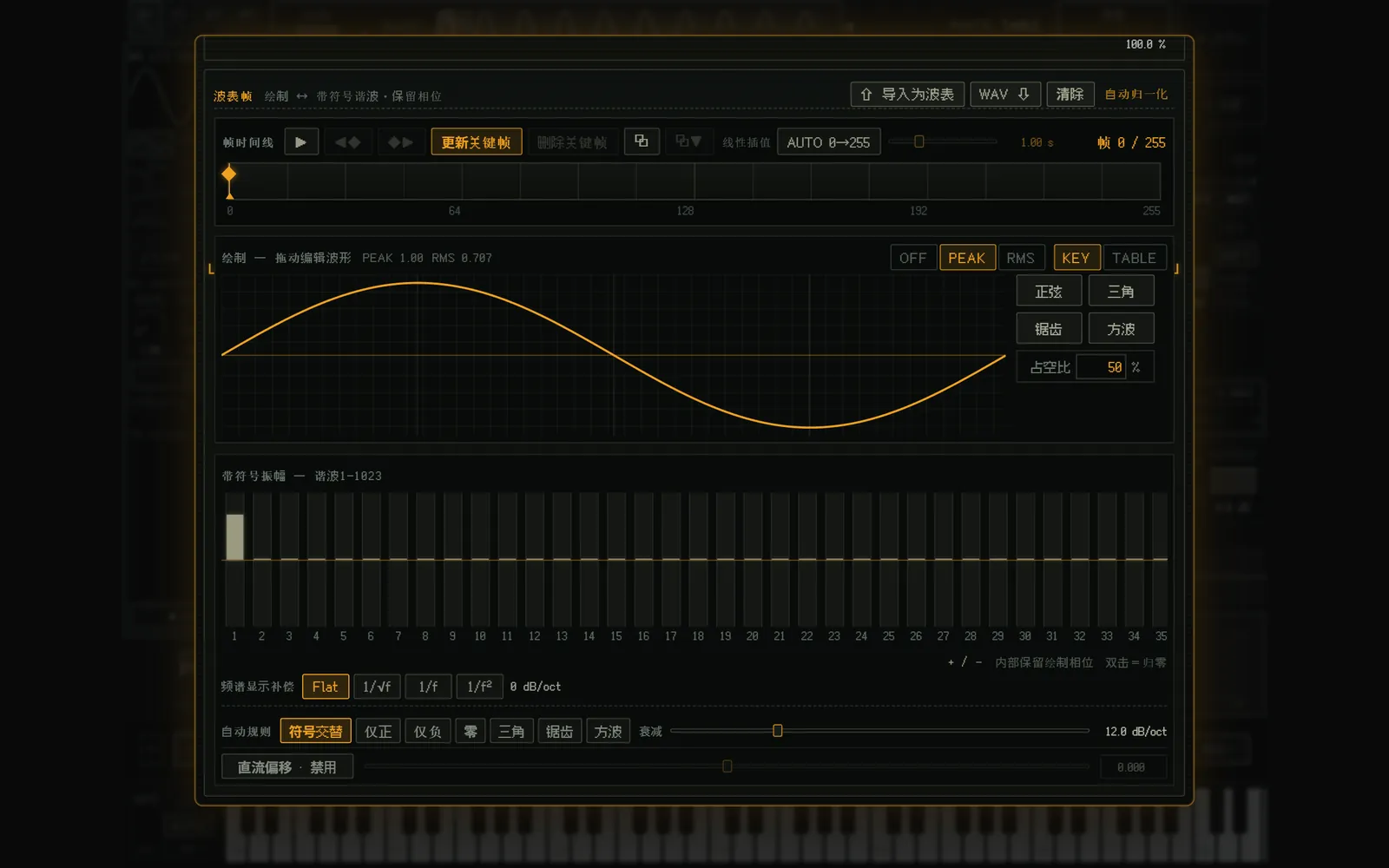Click 删除关键帧 button
The height and width of the screenshot is (868, 1389).
click(x=572, y=142)
